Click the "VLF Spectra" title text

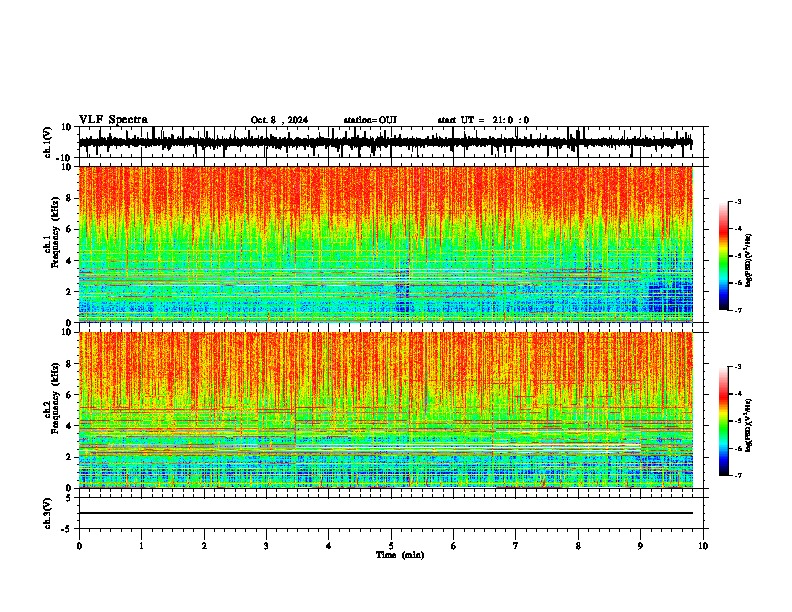tap(113, 120)
